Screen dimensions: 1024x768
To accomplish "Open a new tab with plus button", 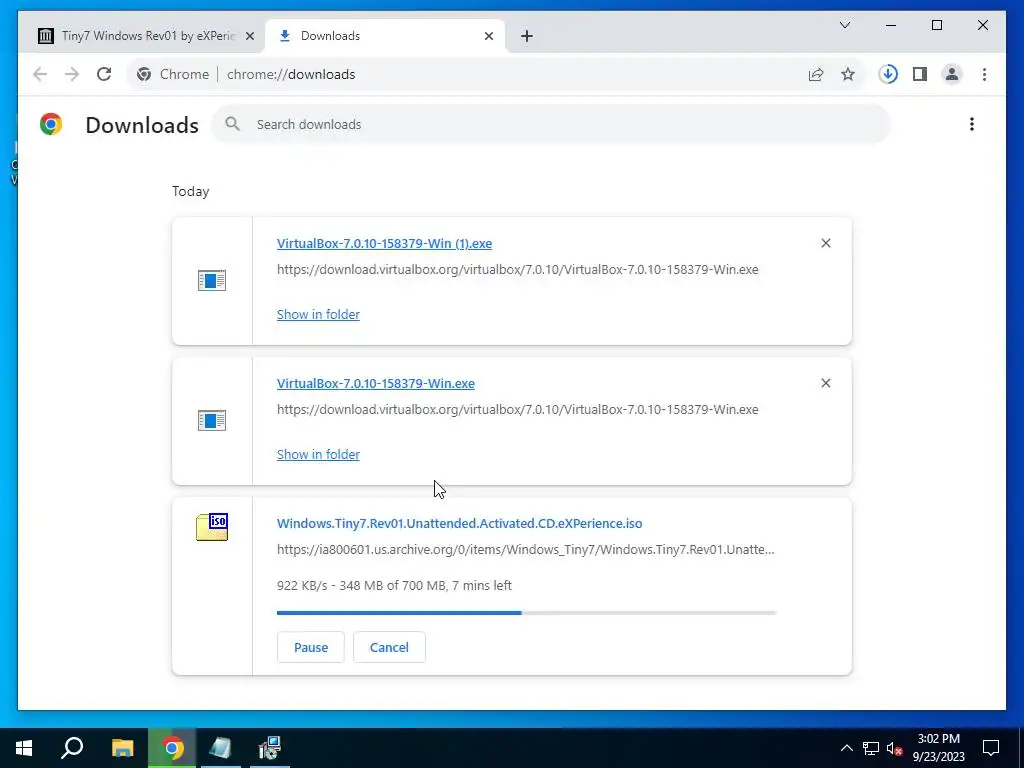I will (527, 37).
